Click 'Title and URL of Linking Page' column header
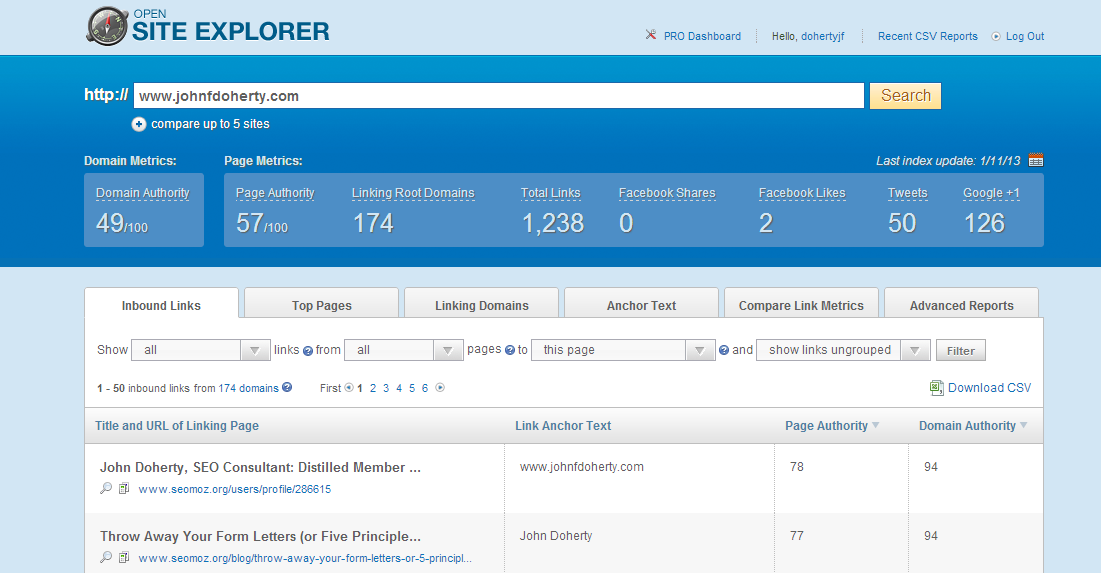Image resolution: width=1101 pixels, height=573 pixels. [177, 426]
